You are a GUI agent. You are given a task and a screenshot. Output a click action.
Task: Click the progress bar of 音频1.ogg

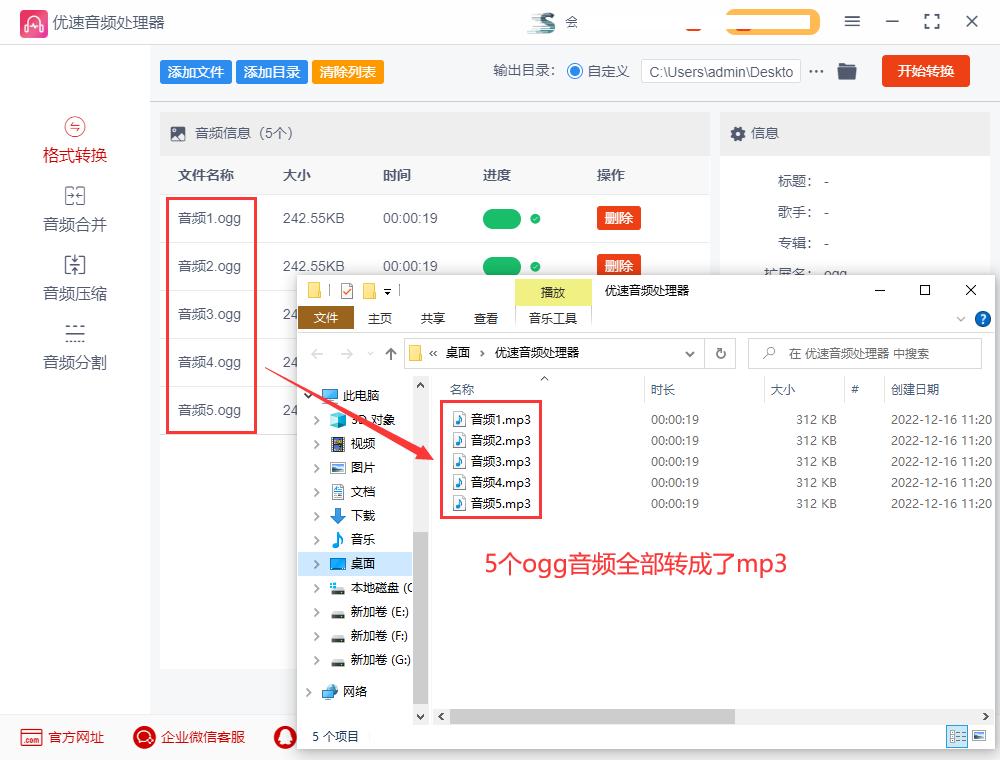tap(502, 217)
